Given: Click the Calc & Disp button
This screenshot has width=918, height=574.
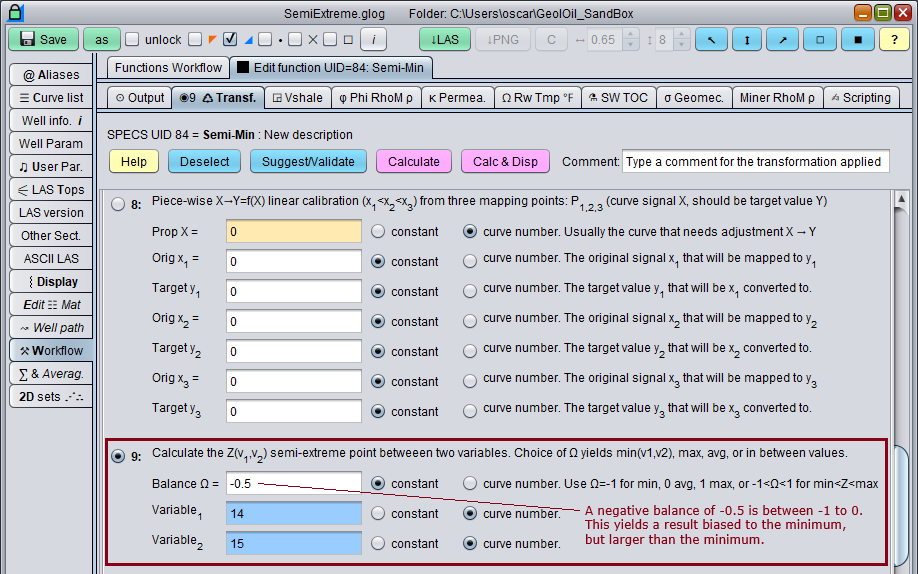Looking at the screenshot, I should point(505,162).
